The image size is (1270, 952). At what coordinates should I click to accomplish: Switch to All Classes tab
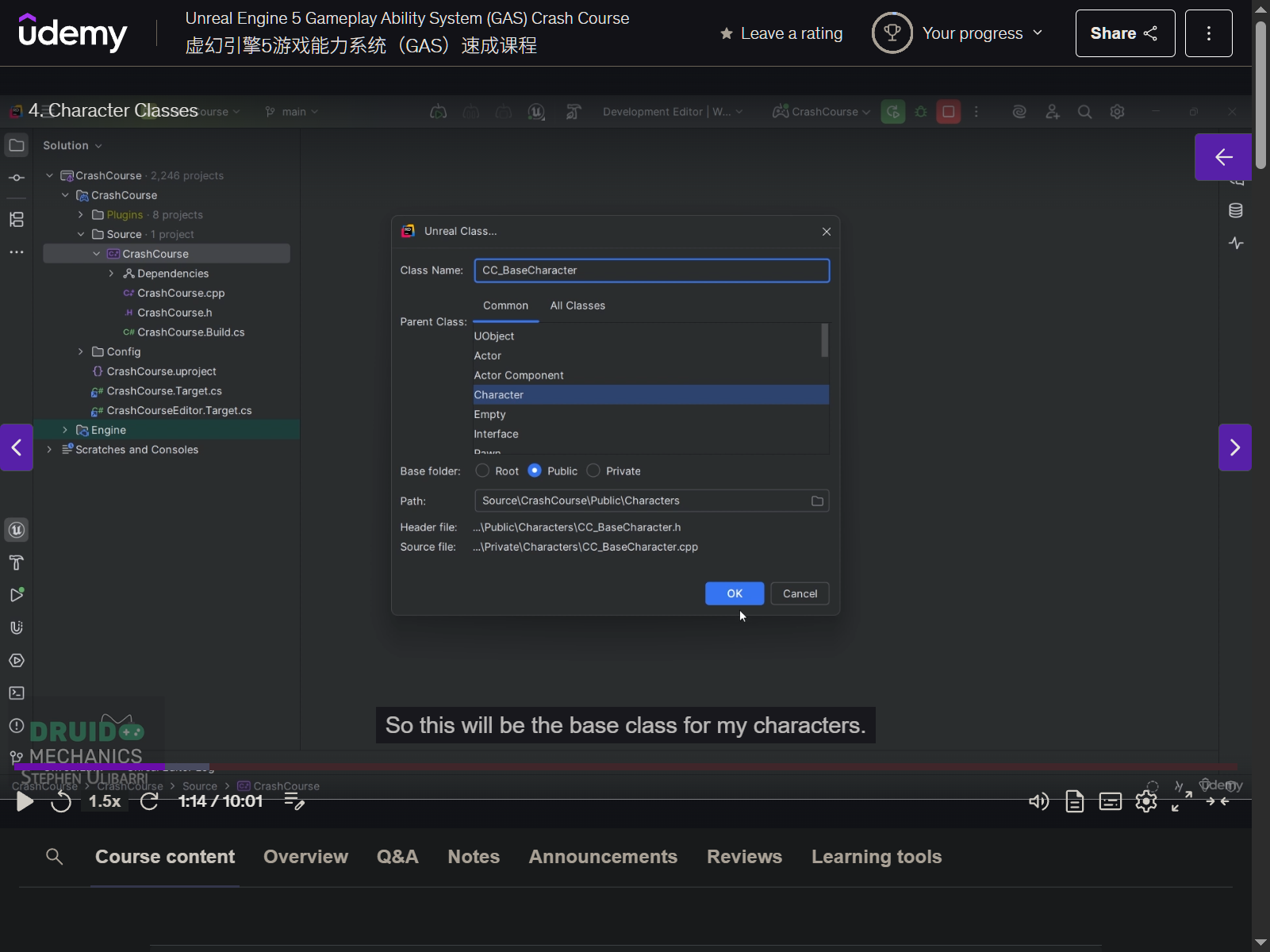(577, 305)
